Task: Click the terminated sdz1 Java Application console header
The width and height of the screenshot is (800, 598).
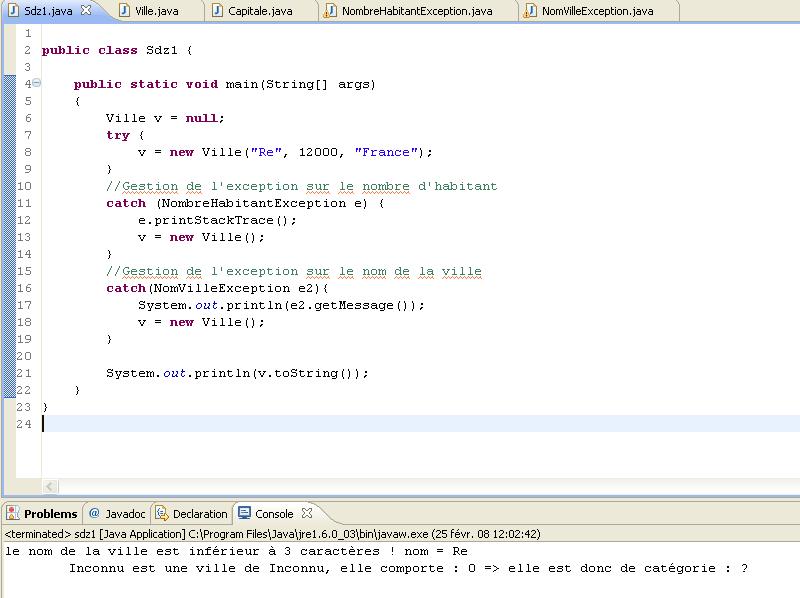Action: point(272,534)
